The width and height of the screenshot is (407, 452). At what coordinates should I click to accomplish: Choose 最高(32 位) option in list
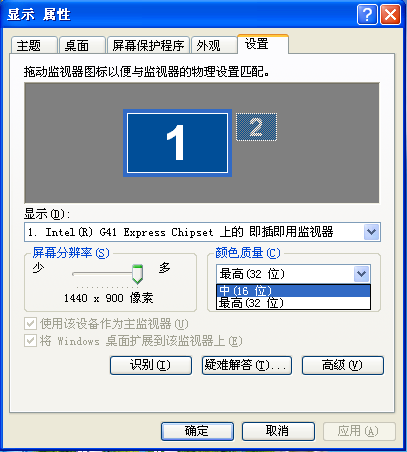pyautogui.click(x=293, y=303)
